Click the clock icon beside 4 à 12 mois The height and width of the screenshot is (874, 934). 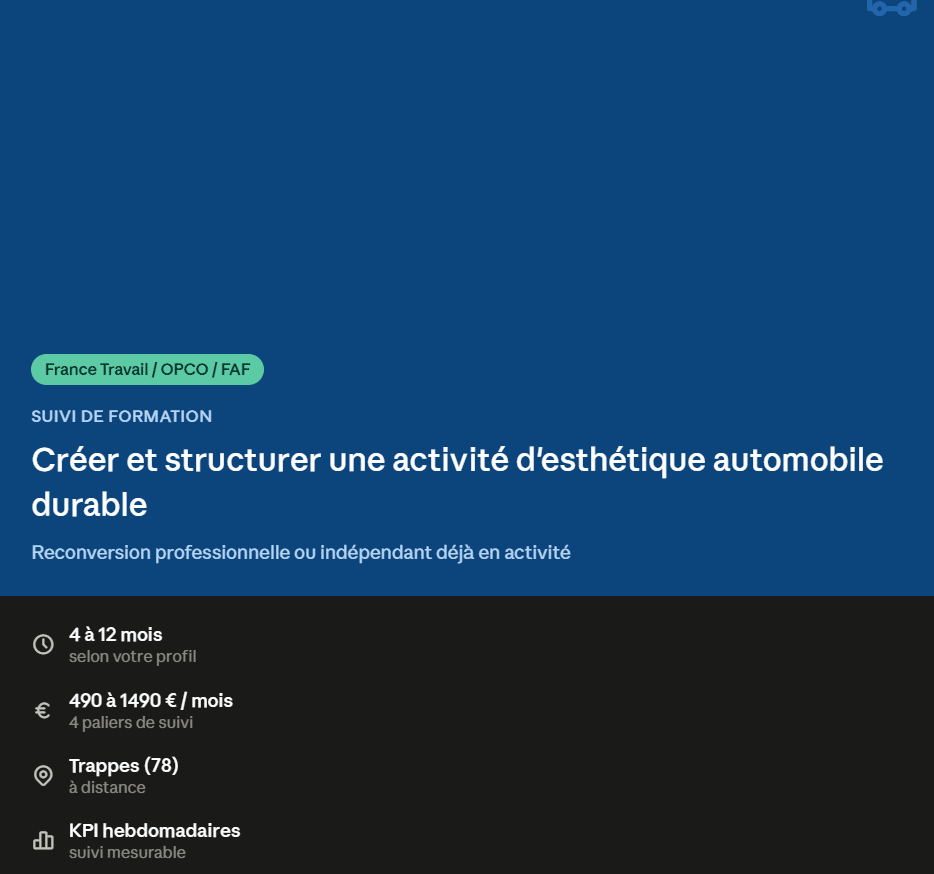point(43,645)
